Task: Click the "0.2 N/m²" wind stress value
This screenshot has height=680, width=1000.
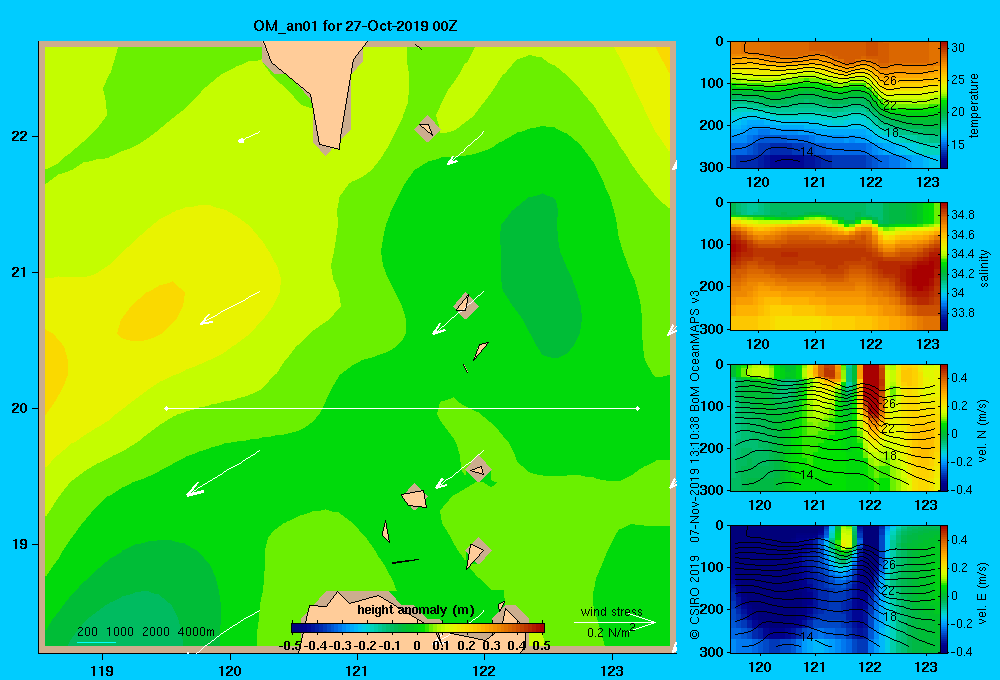Action: point(611,632)
